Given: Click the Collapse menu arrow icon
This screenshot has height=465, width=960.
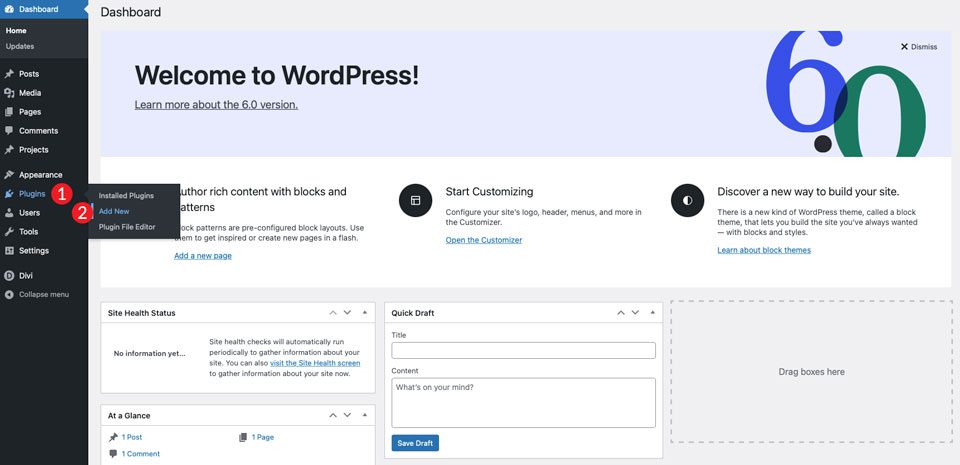Looking at the screenshot, I should point(9,295).
